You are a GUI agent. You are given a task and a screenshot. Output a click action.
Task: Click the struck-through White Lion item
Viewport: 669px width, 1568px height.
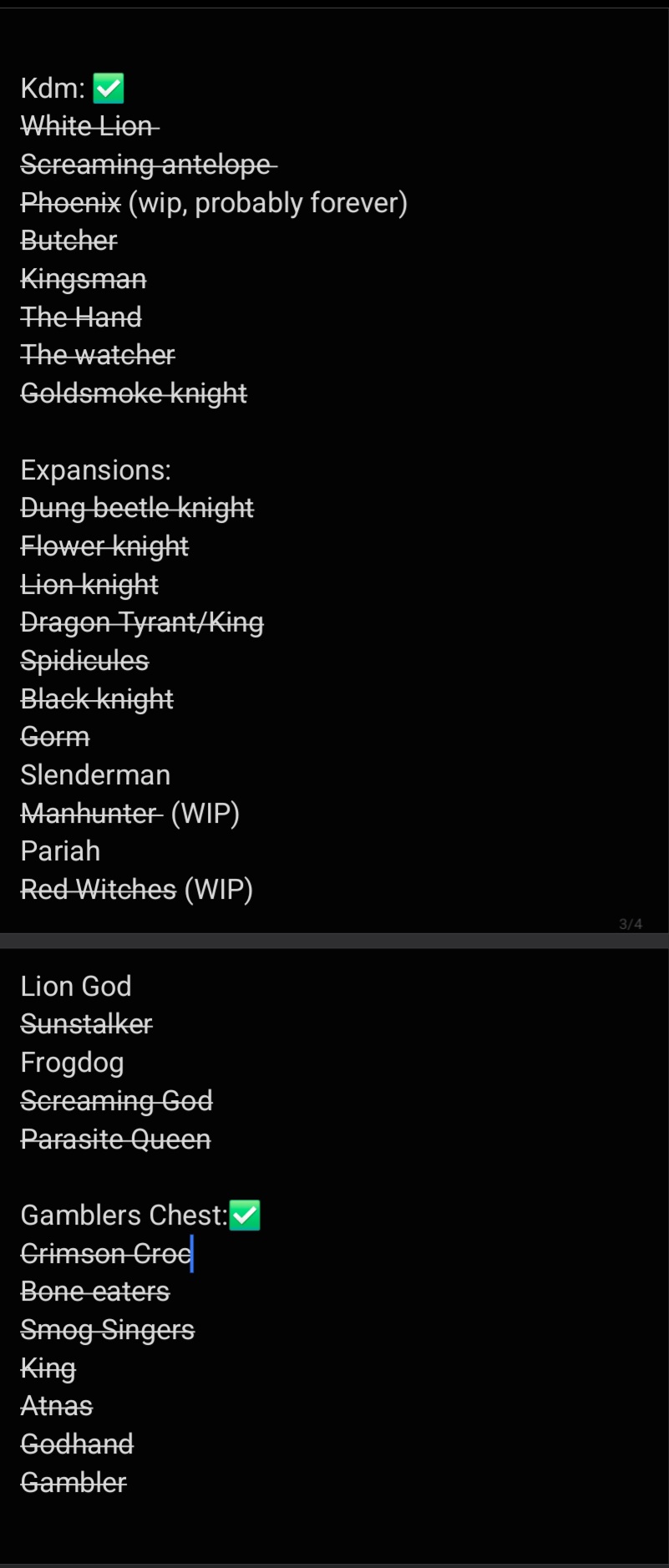[89, 126]
